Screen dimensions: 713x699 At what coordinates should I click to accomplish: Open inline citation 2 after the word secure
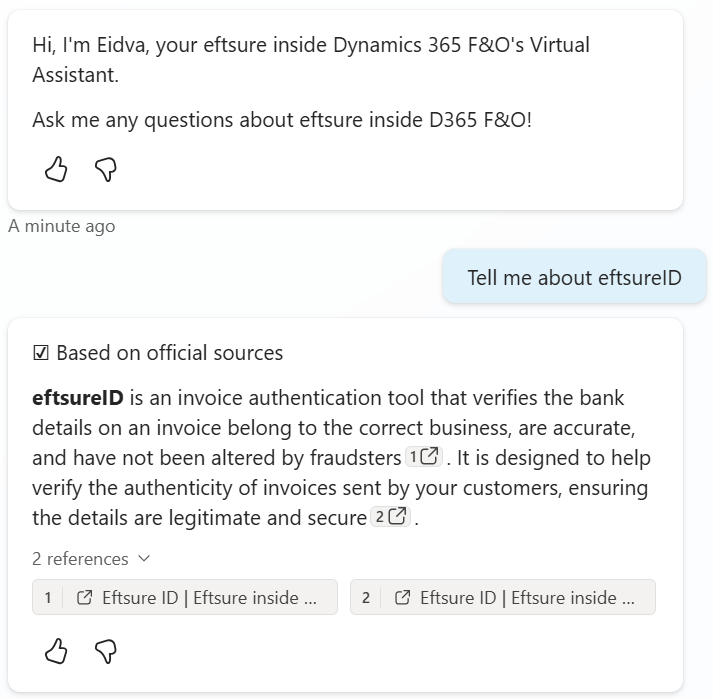[x=390, y=517]
